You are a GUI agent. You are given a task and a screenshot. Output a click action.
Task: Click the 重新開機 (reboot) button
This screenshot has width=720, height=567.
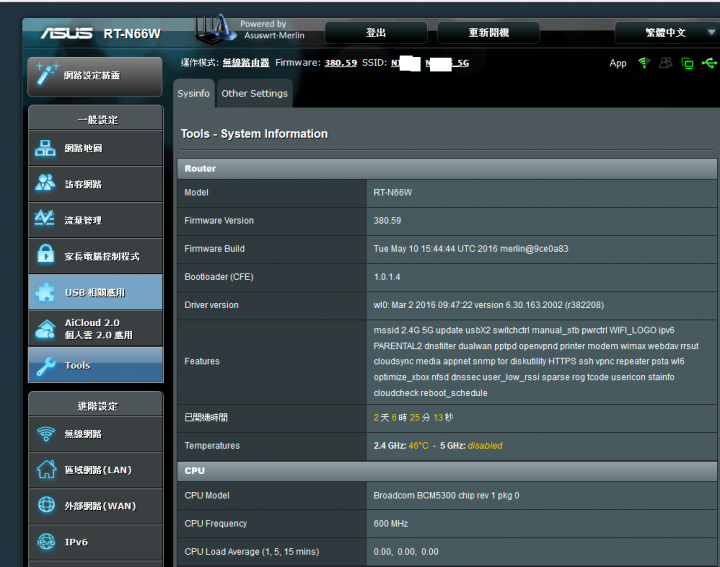pyautogui.click(x=488, y=33)
